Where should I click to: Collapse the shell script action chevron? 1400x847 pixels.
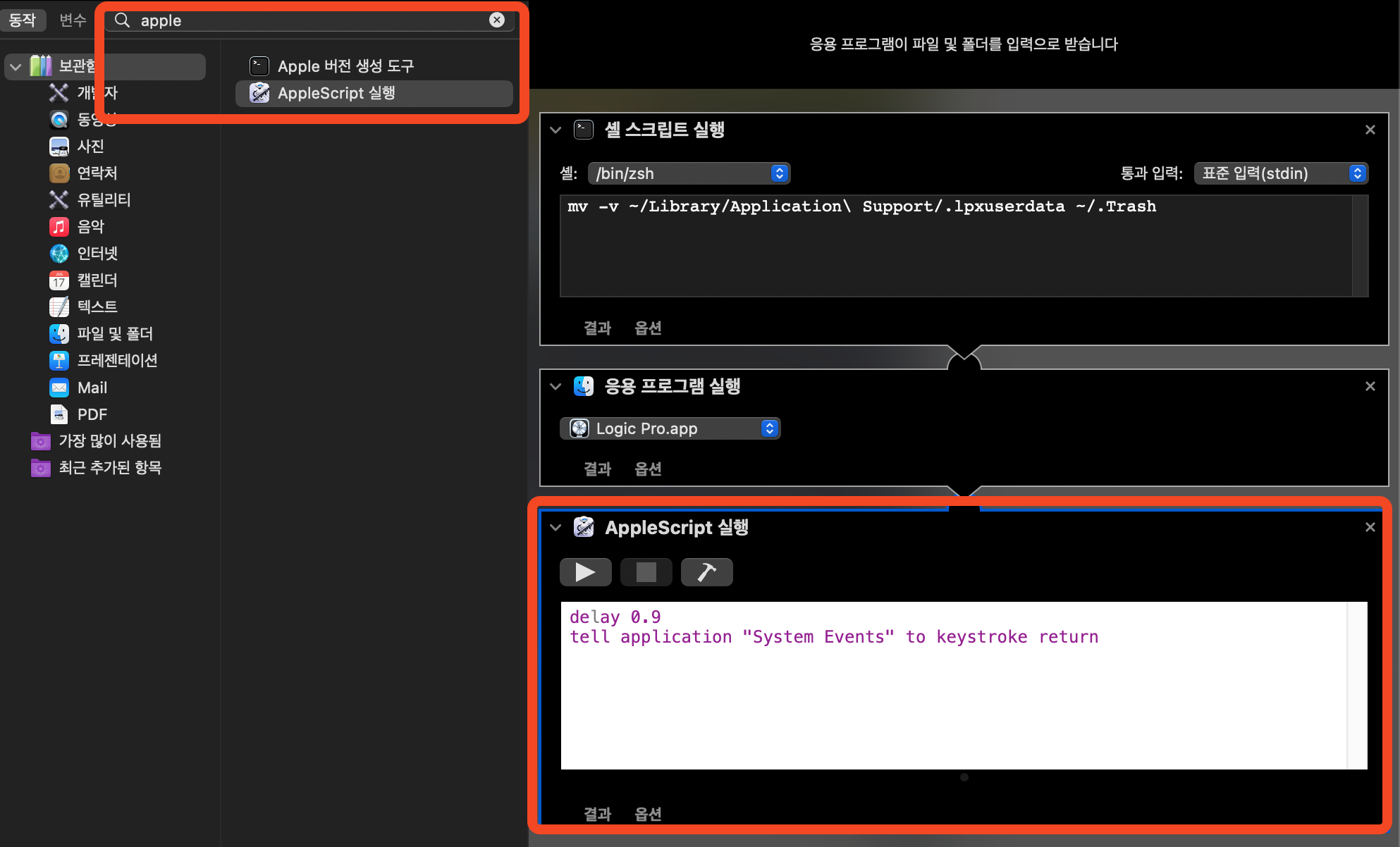[555, 130]
